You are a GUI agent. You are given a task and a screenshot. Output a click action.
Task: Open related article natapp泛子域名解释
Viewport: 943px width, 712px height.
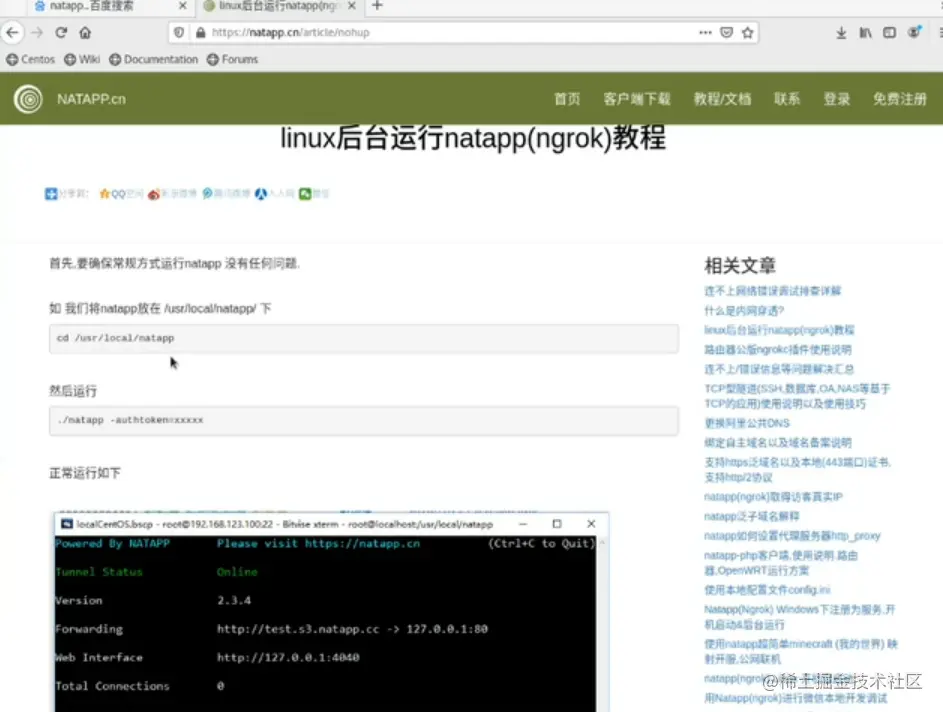tap(752, 516)
